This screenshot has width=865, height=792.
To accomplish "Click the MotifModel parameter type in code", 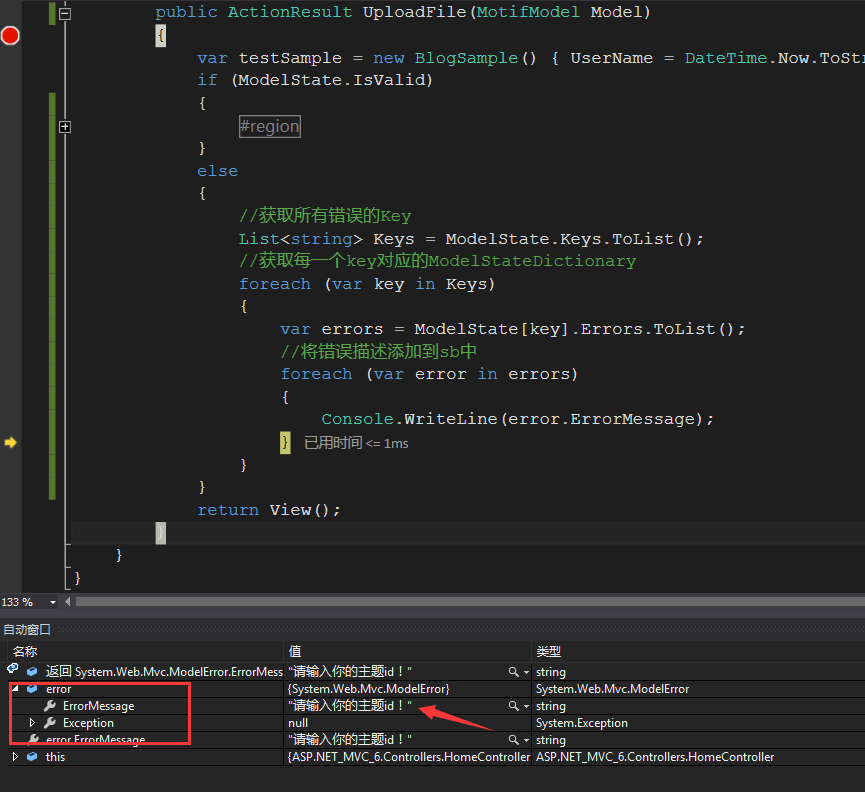I will pos(528,12).
